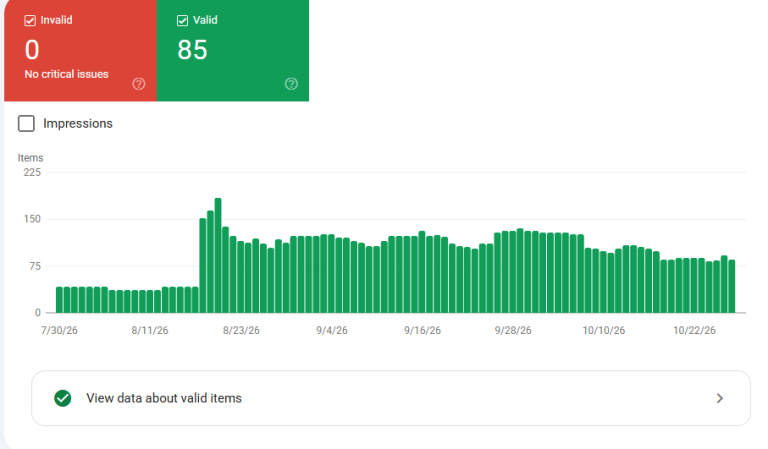The height and width of the screenshot is (449, 768).
Task: Click the 10/10/26 axis date label
Action: pyautogui.click(x=603, y=331)
